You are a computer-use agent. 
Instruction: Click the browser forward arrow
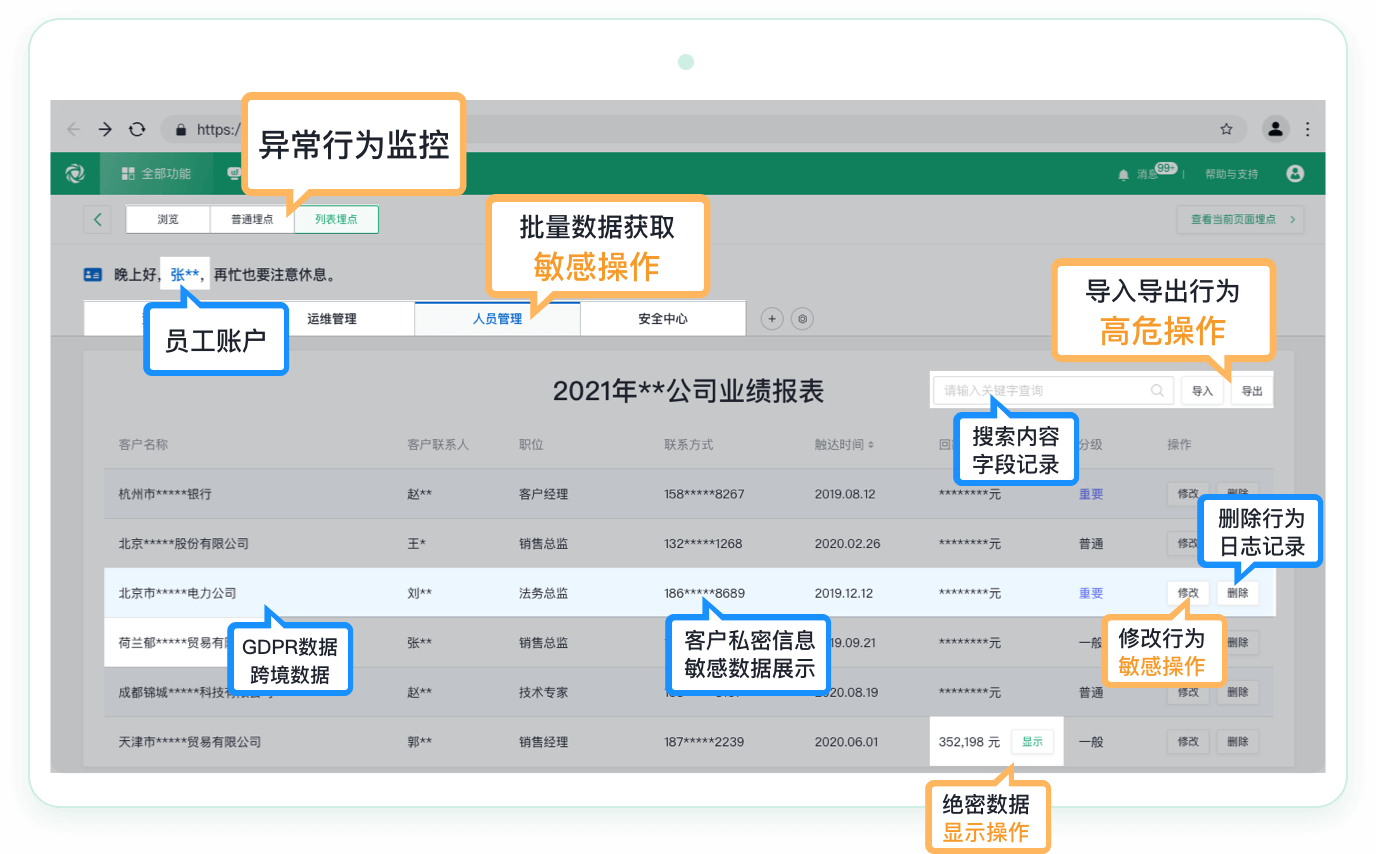pyautogui.click(x=105, y=129)
